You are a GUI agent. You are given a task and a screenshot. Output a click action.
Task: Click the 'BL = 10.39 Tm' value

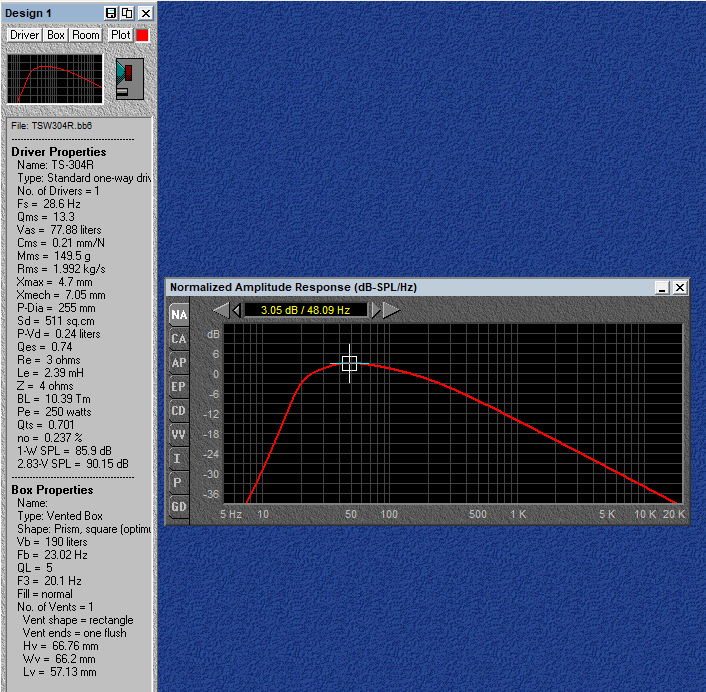tap(54, 399)
